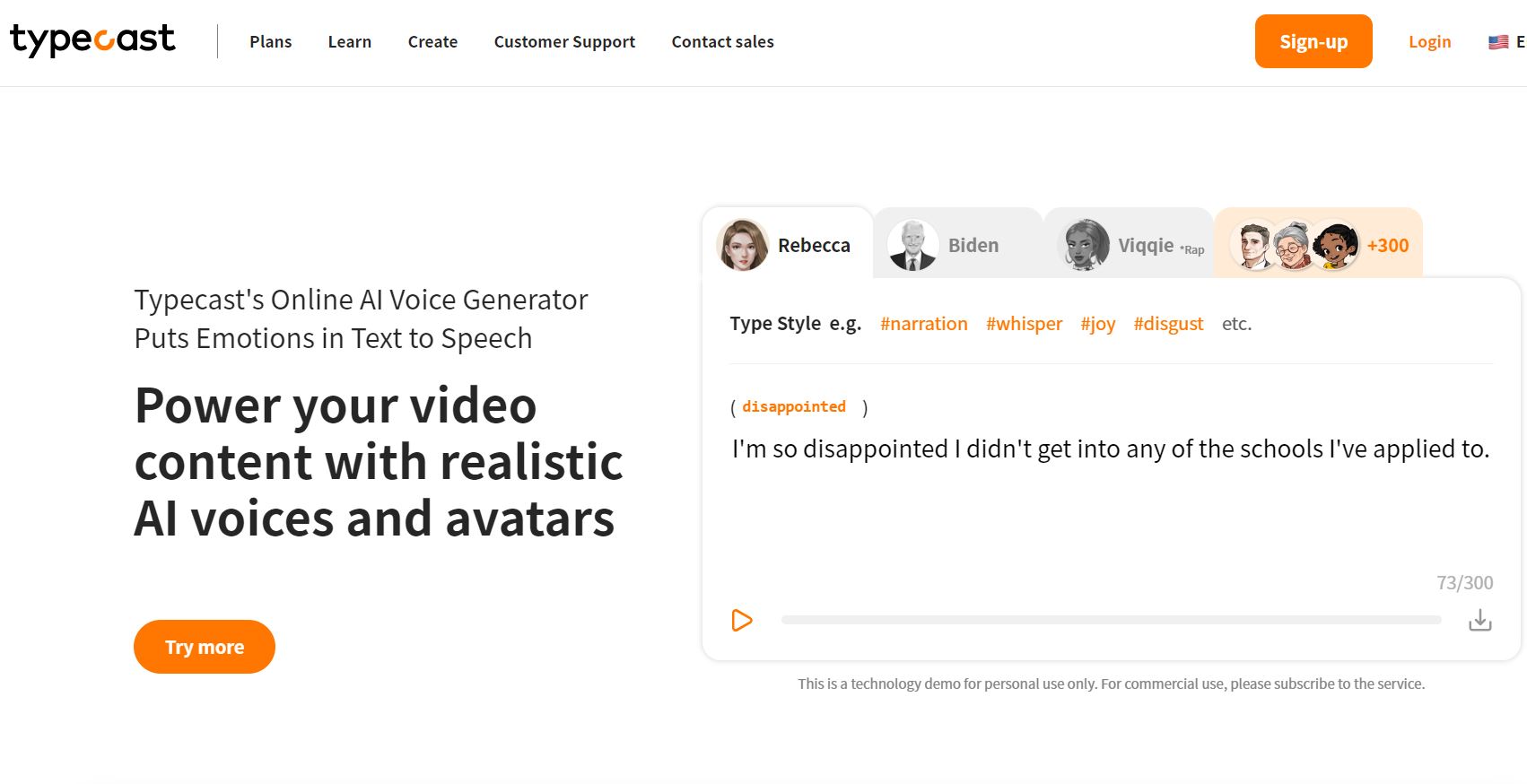Viewport: 1527px width, 784px height.
Task: Open the +300 more voices tab
Action: coord(1319,244)
